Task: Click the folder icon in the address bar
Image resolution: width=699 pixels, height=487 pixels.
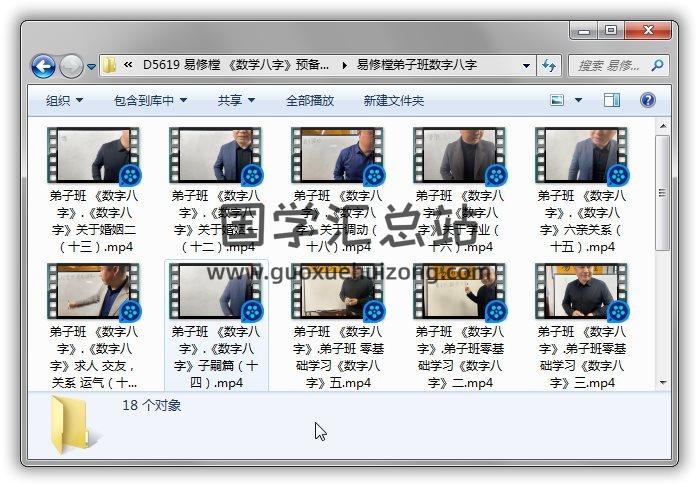Action: pos(110,66)
